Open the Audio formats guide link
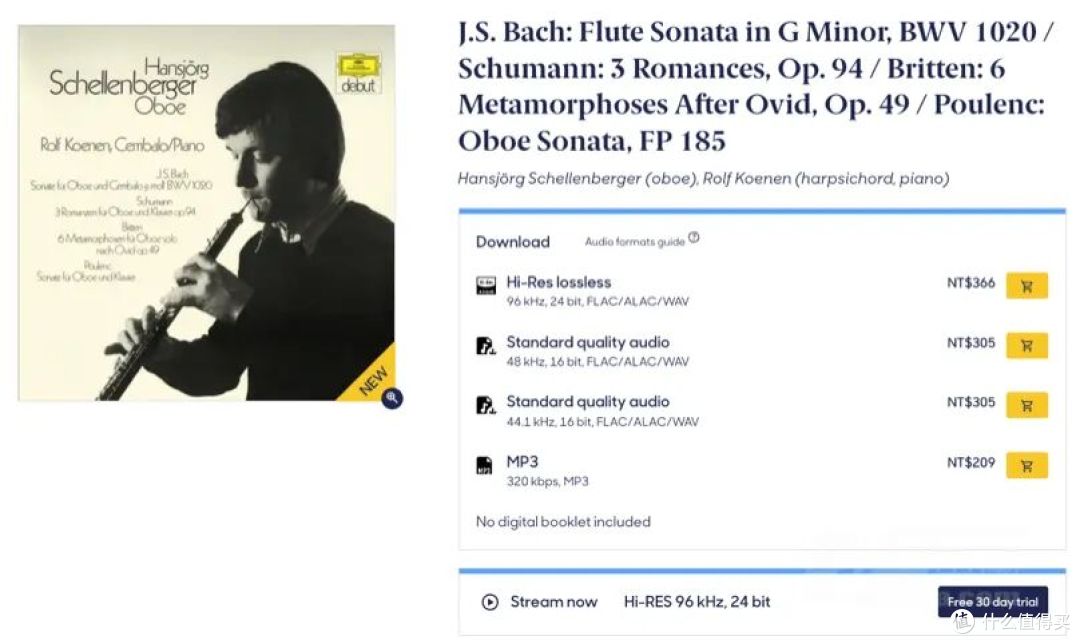 pyautogui.click(x=634, y=242)
